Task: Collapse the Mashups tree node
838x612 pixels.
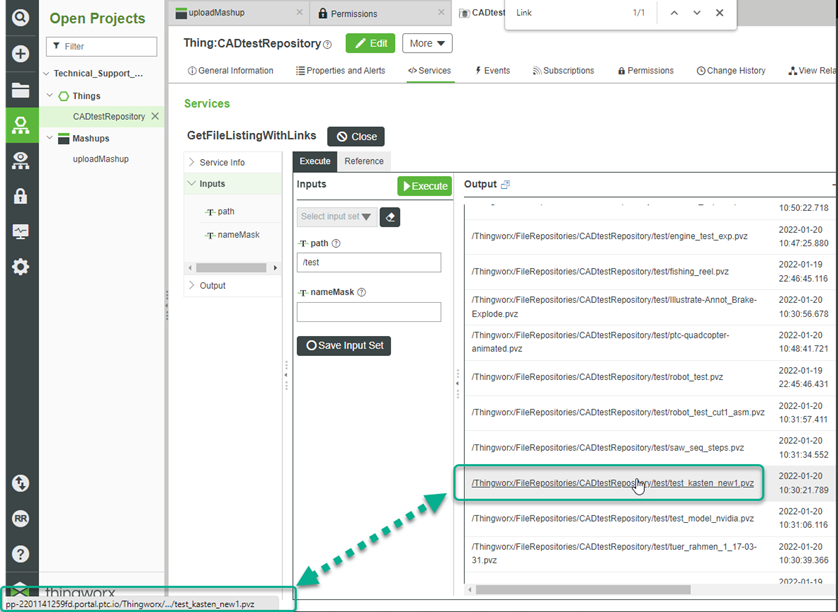Action: [x=50, y=138]
